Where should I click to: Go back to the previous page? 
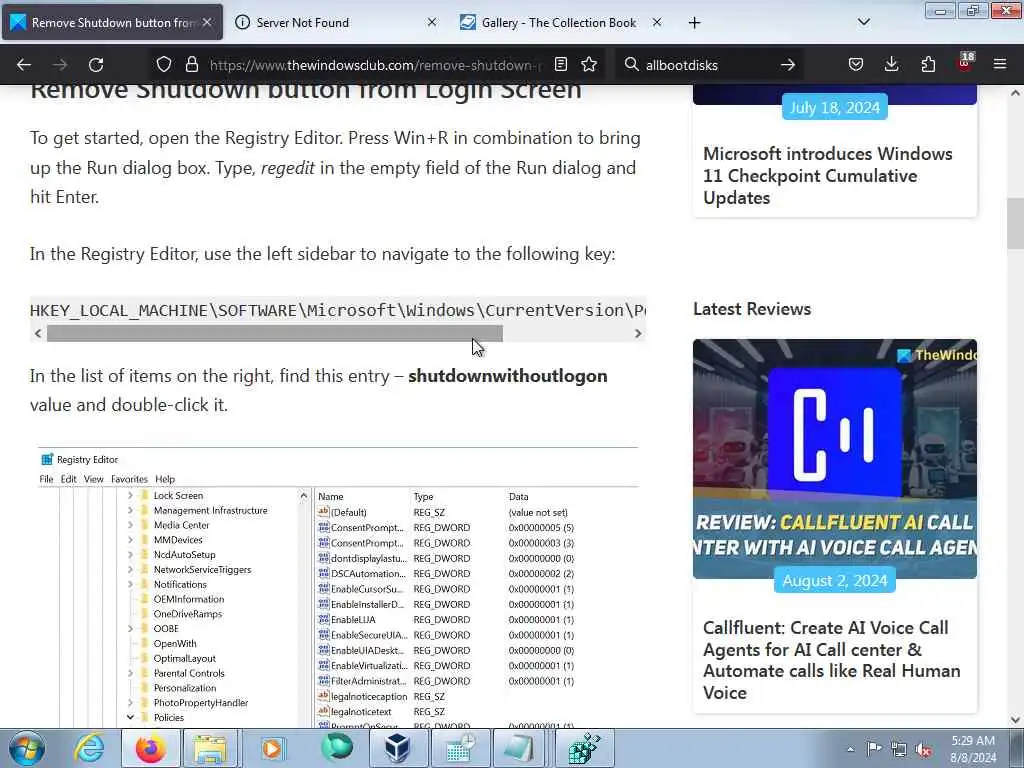click(x=24, y=65)
